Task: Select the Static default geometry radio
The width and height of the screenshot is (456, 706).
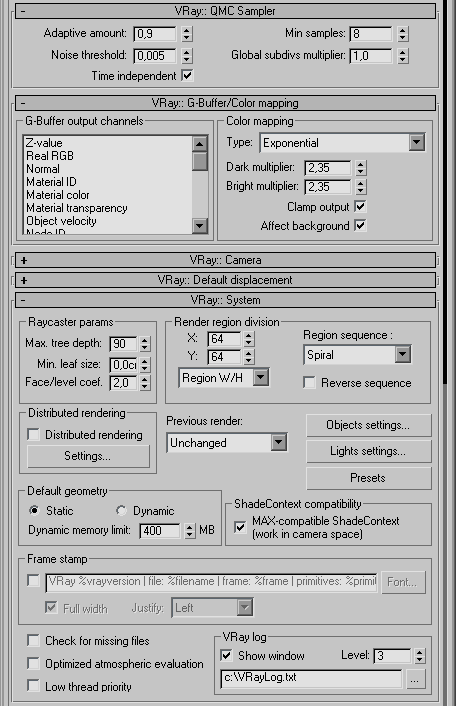Action: click(34, 511)
